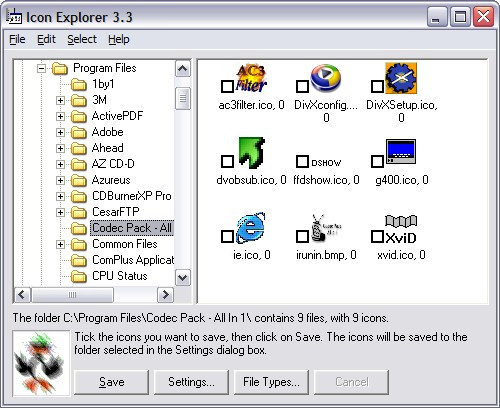Click the Internet Explorer ie.ico icon
The height and width of the screenshot is (408, 500).
[251, 228]
